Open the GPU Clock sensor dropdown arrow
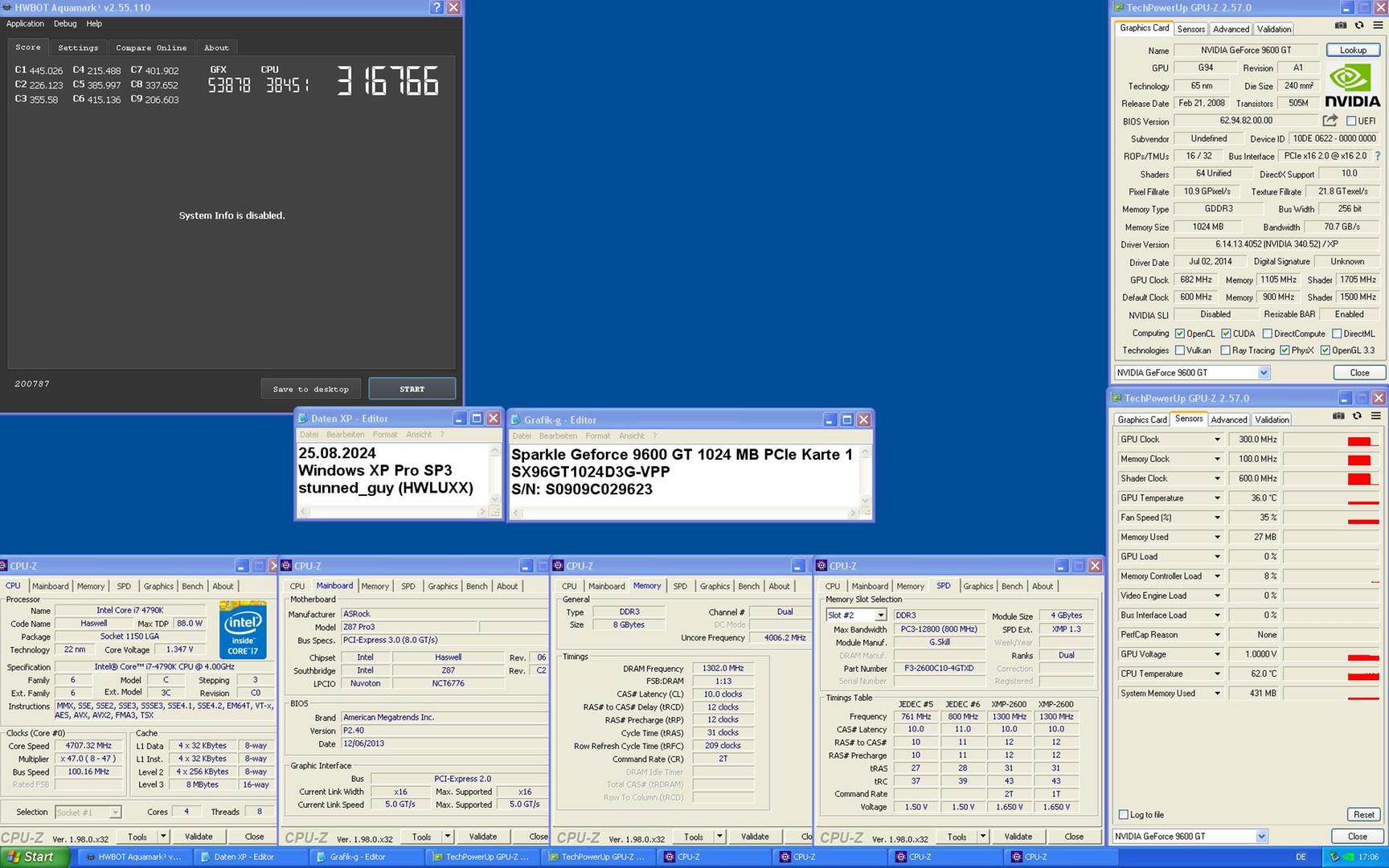Viewport: 1389px width, 868px height. pos(1217,440)
